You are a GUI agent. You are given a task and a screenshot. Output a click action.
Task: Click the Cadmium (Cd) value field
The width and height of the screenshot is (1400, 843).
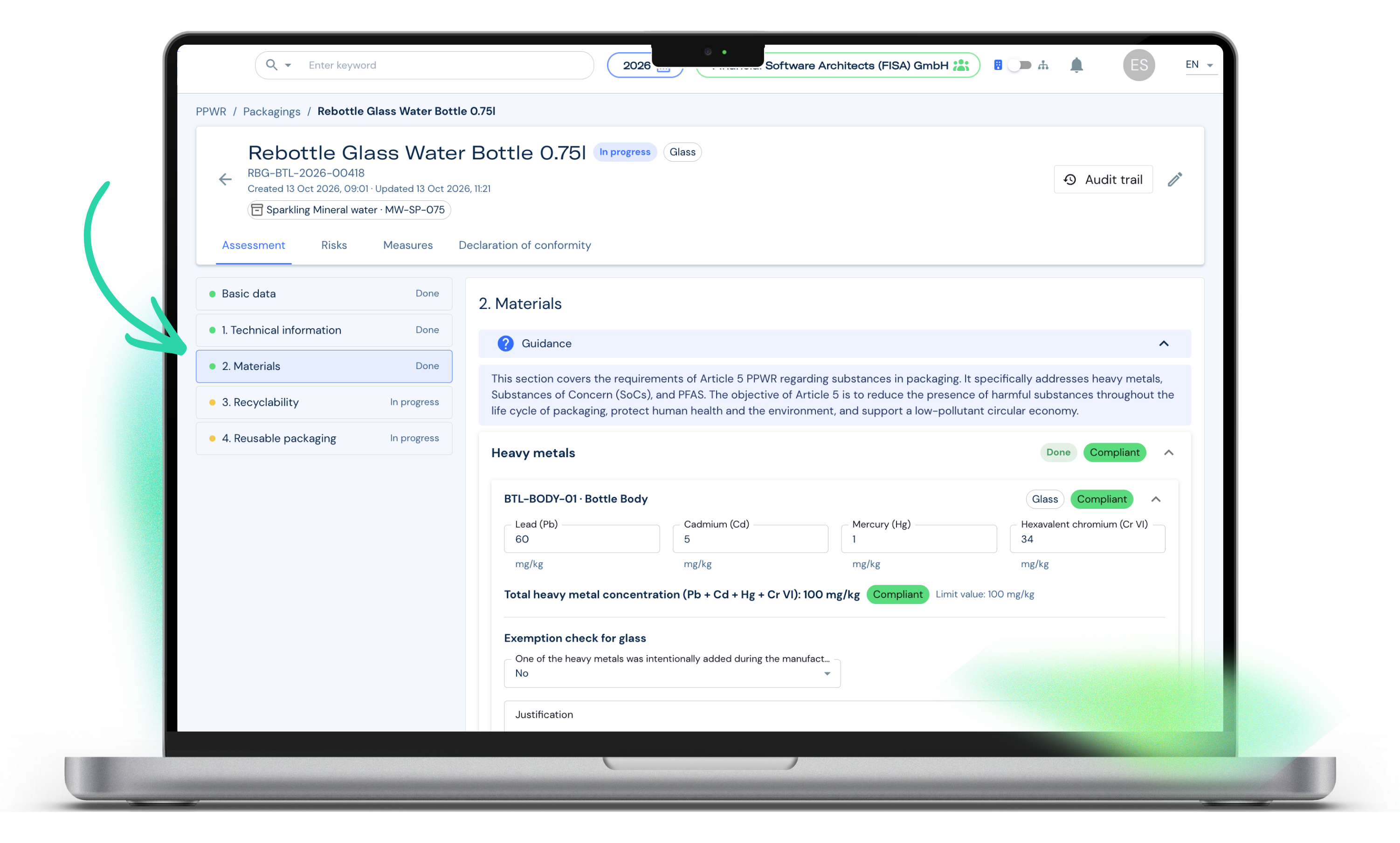pyautogui.click(x=750, y=539)
